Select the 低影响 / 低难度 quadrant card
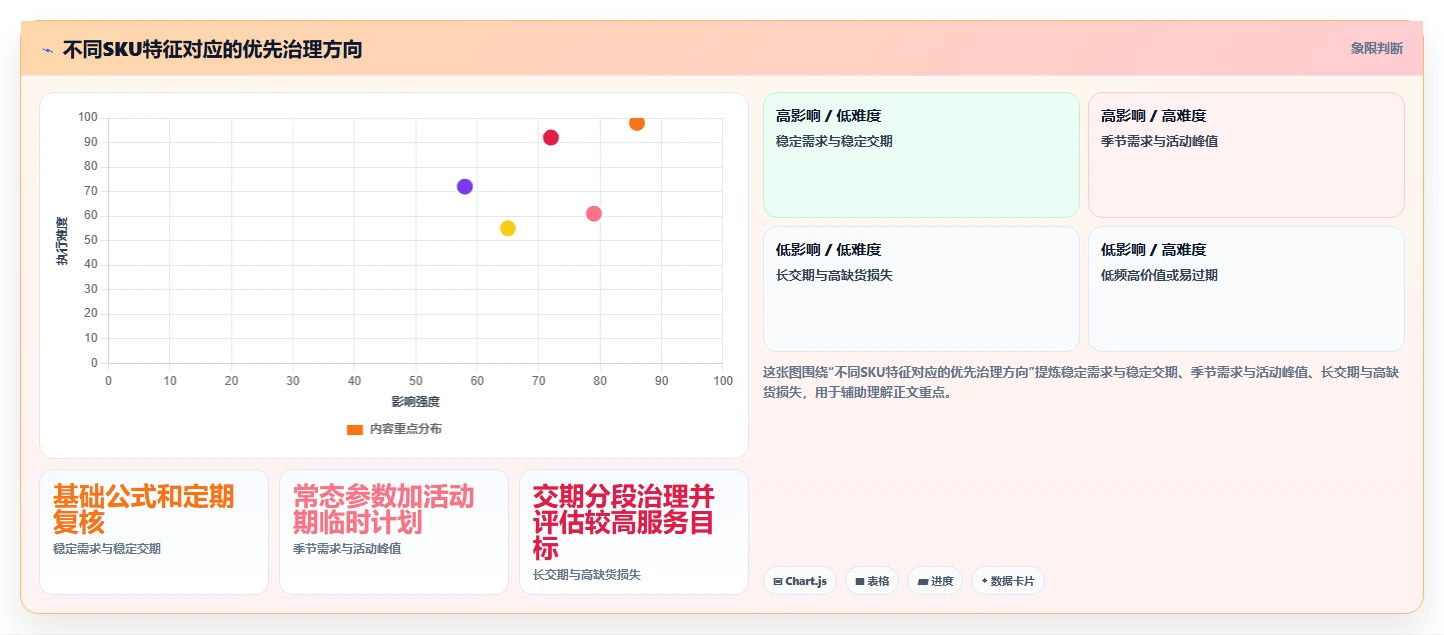Screen dimensions: 1444x635 (921, 289)
